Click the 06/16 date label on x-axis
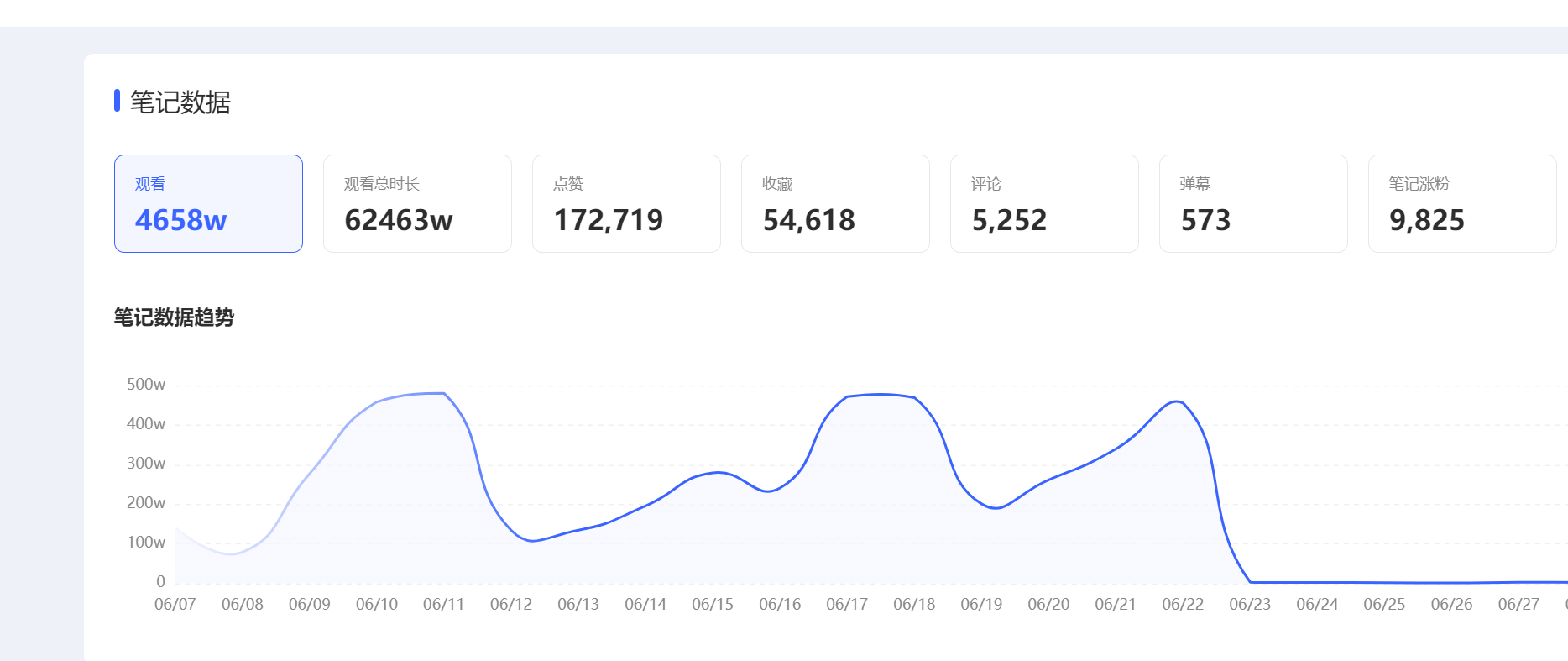The width and height of the screenshot is (1568, 661). coord(780,605)
